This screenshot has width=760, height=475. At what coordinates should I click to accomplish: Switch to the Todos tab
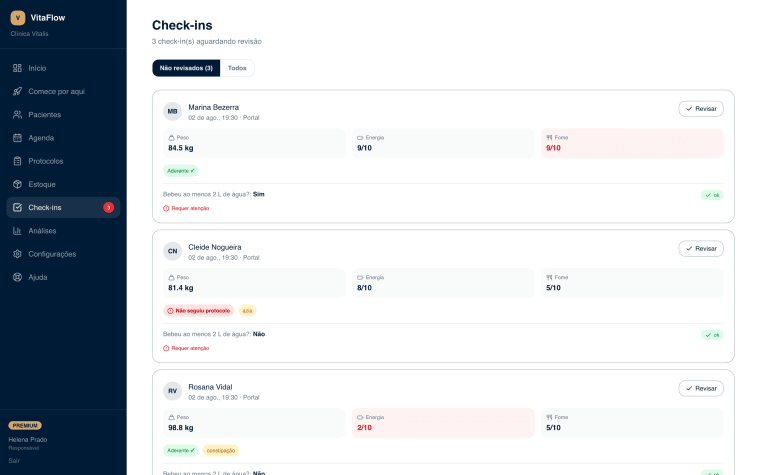237,68
